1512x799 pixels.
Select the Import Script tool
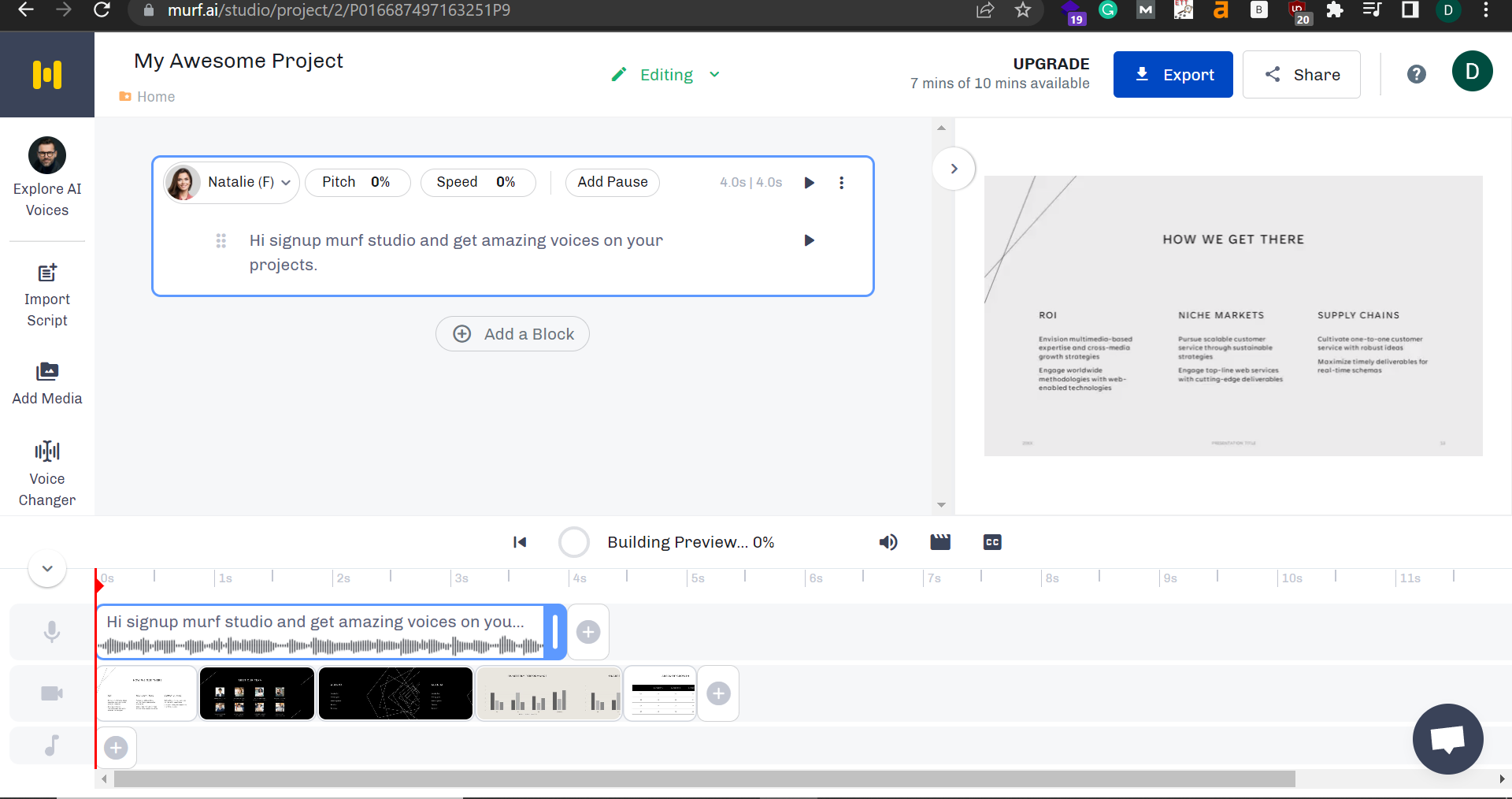pyautogui.click(x=47, y=295)
